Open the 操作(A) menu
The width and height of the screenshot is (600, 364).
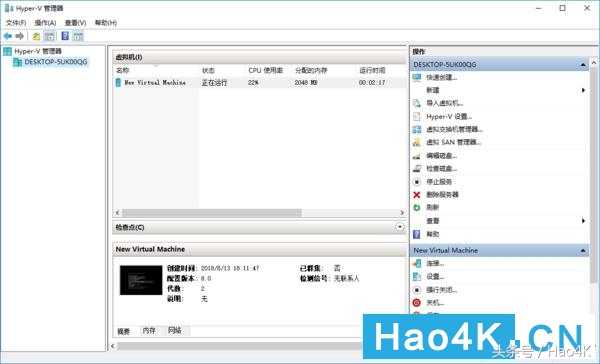tap(45, 23)
